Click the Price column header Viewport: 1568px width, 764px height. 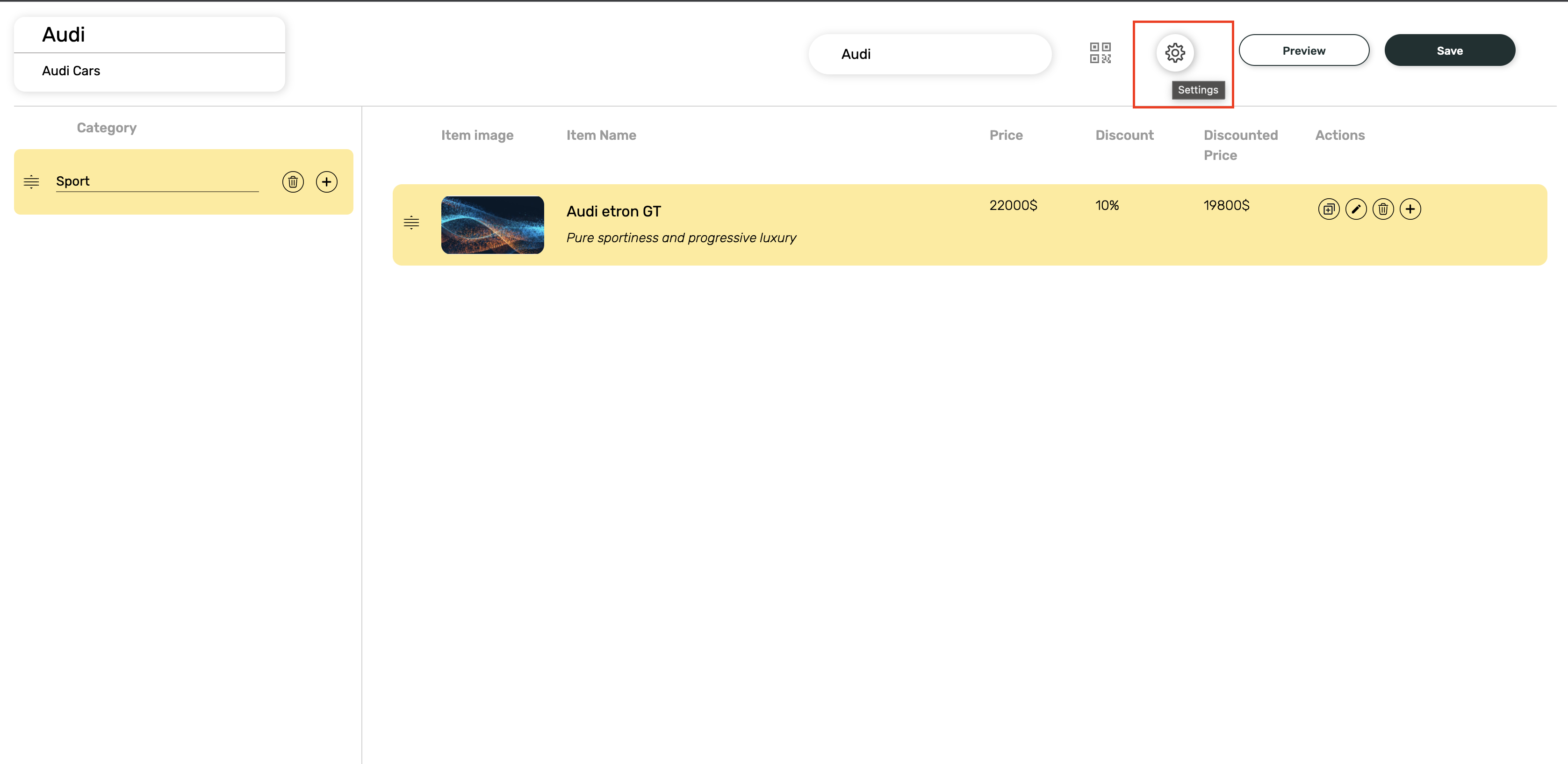click(x=1006, y=135)
